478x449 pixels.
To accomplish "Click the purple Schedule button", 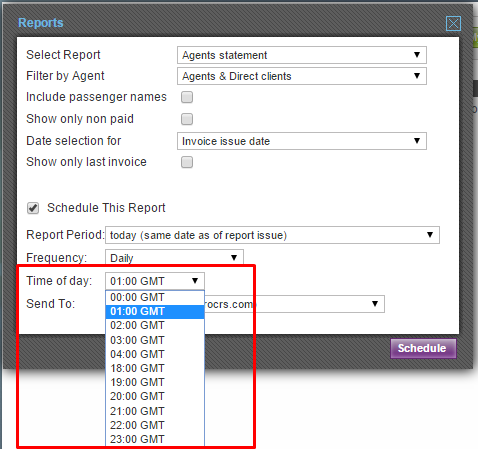I will pyautogui.click(x=423, y=348).
